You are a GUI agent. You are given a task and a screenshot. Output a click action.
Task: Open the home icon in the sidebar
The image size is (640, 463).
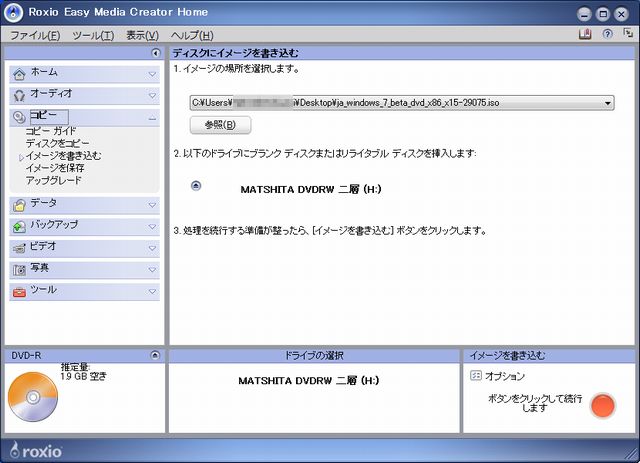pyautogui.click(x=19, y=74)
